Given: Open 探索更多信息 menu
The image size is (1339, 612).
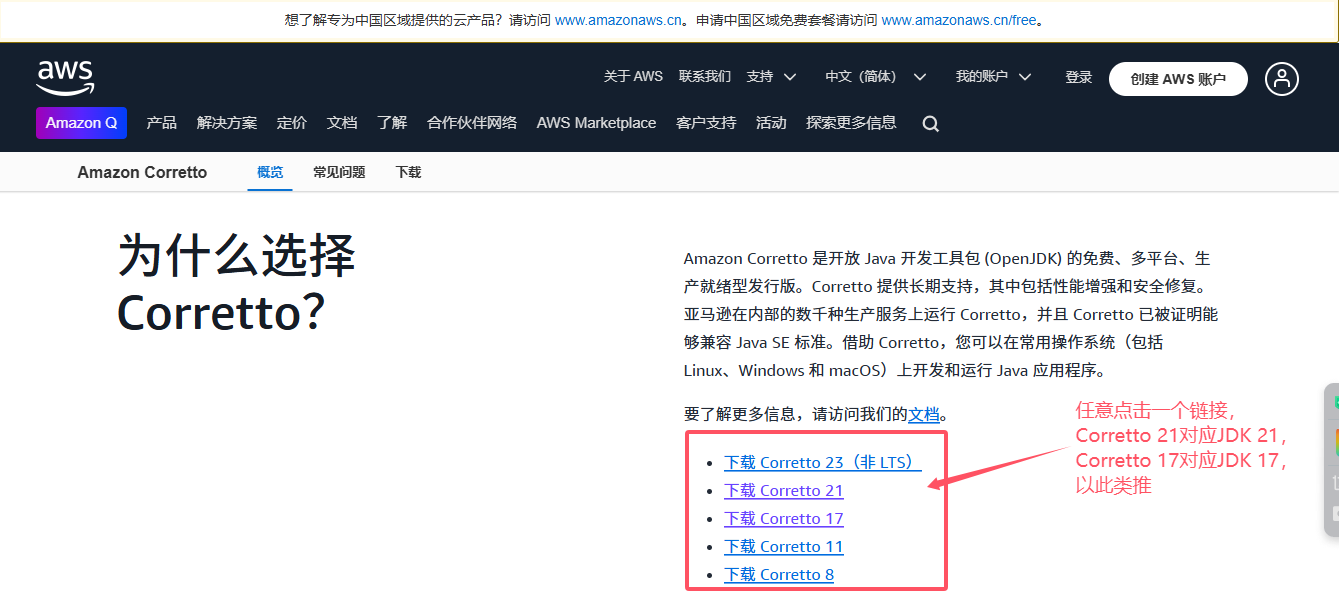Looking at the screenshot, I should 851,123.
